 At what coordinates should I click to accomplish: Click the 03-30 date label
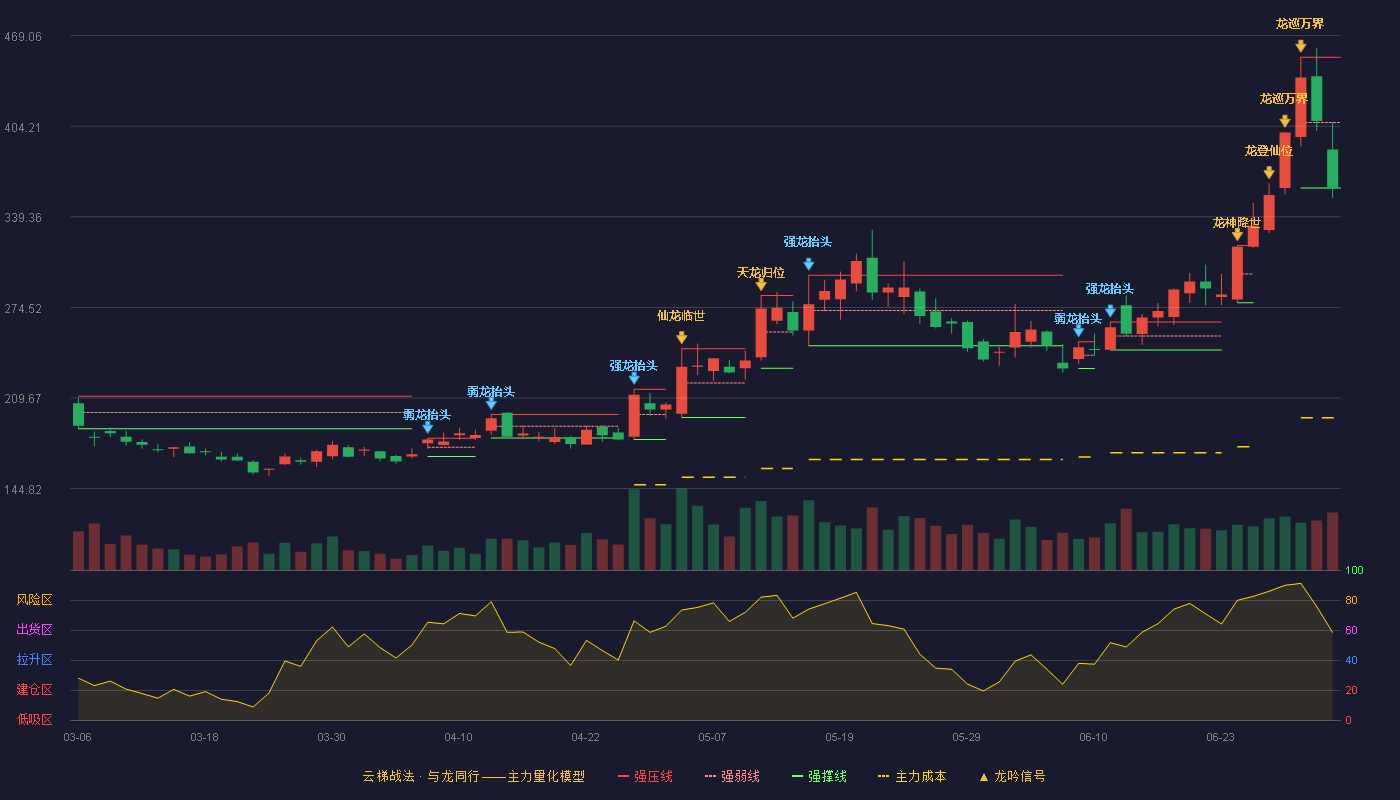point(331,737)
